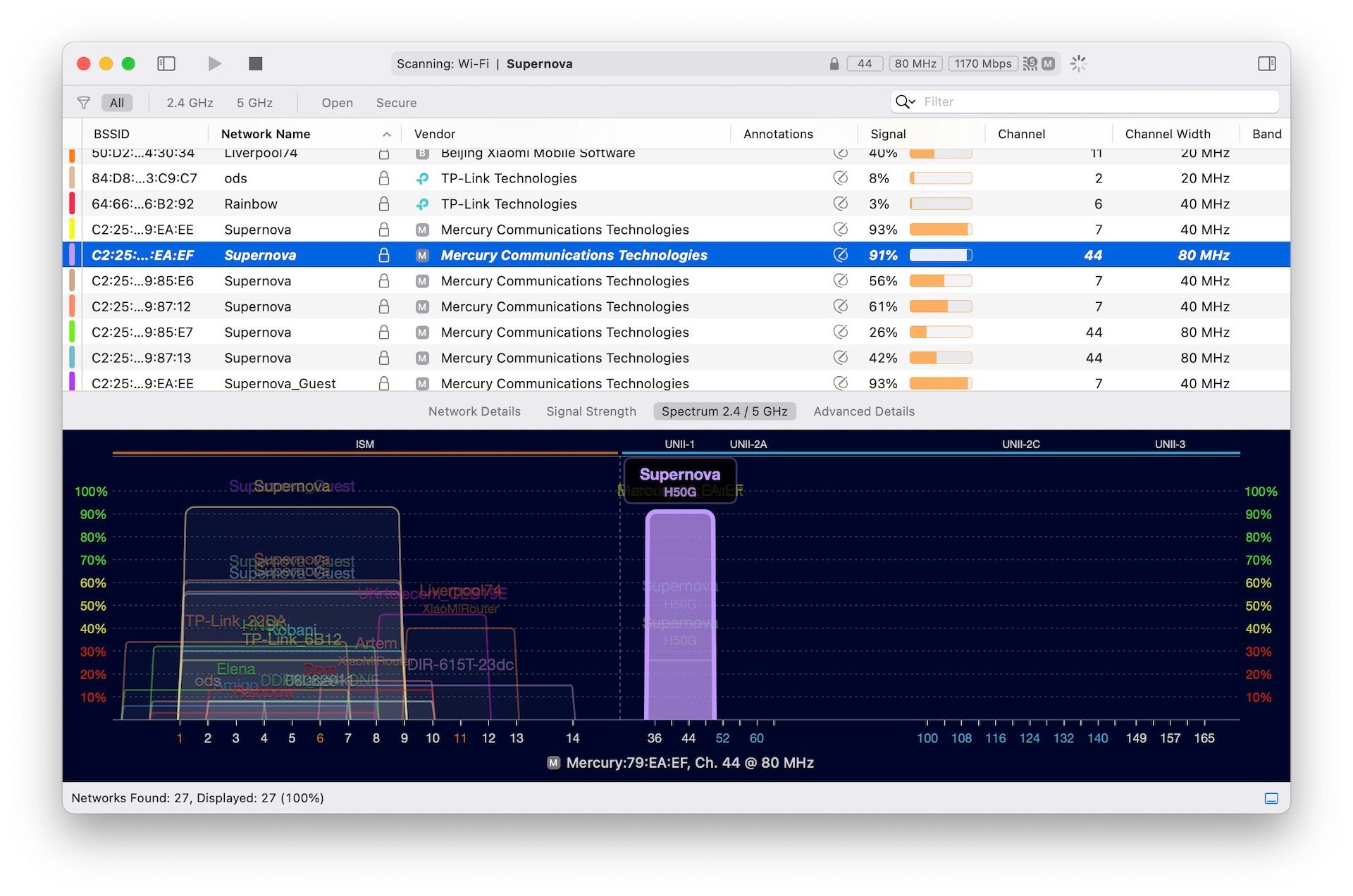
Task: Click the 80 MHz badge in title bar
Action: [x=915, y=63]
